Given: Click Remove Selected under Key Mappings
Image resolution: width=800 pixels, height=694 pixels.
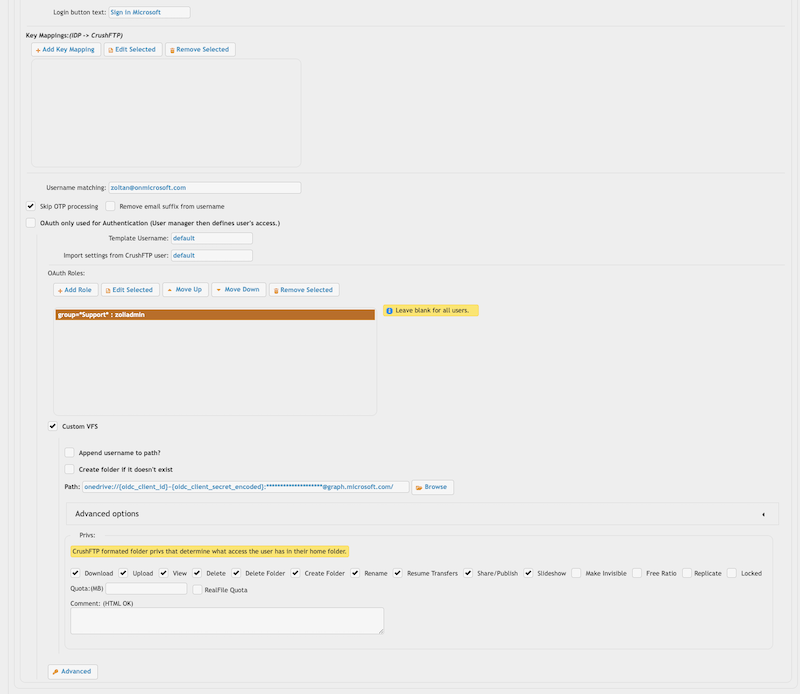Looking at the screenshot, I should coord(200,49).
